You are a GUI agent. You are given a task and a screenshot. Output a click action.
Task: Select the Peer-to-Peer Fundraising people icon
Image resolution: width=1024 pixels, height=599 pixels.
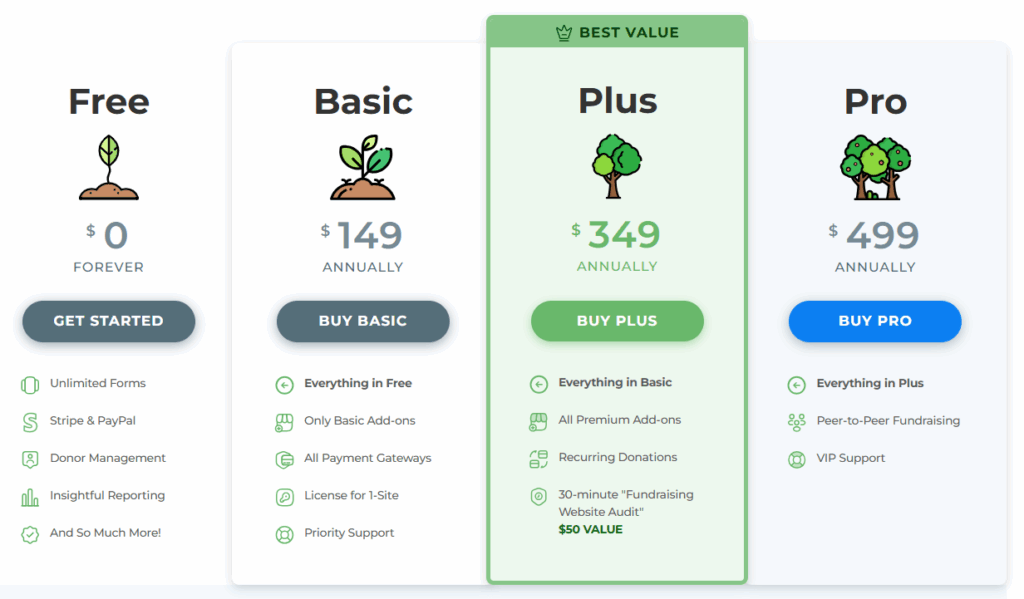coord(797,421)
